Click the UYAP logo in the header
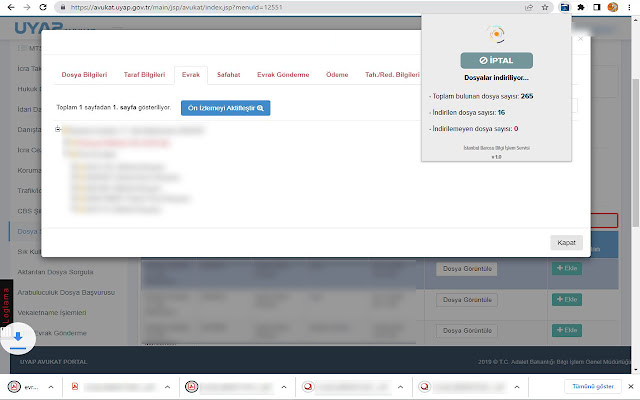 click(39, 27)
